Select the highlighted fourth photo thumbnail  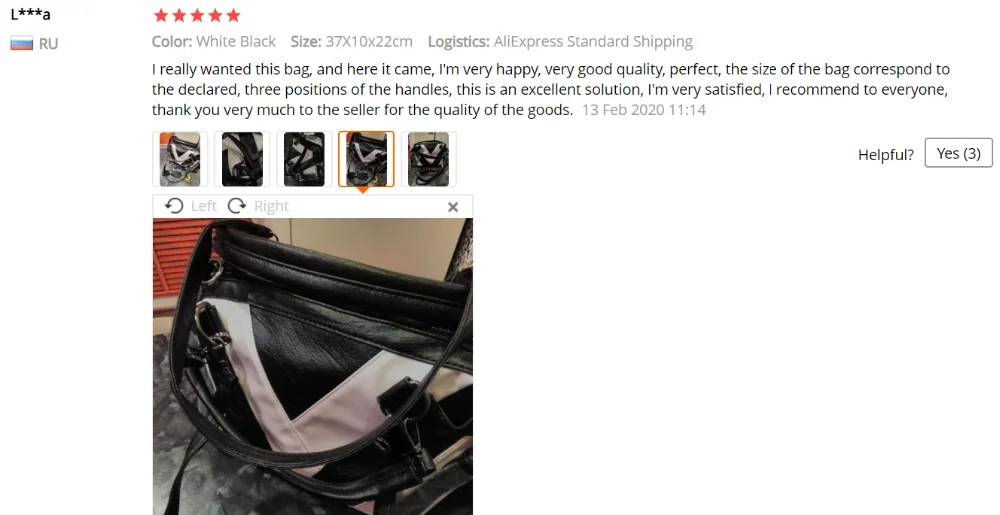pyautogui.click(x=366, y=159)
